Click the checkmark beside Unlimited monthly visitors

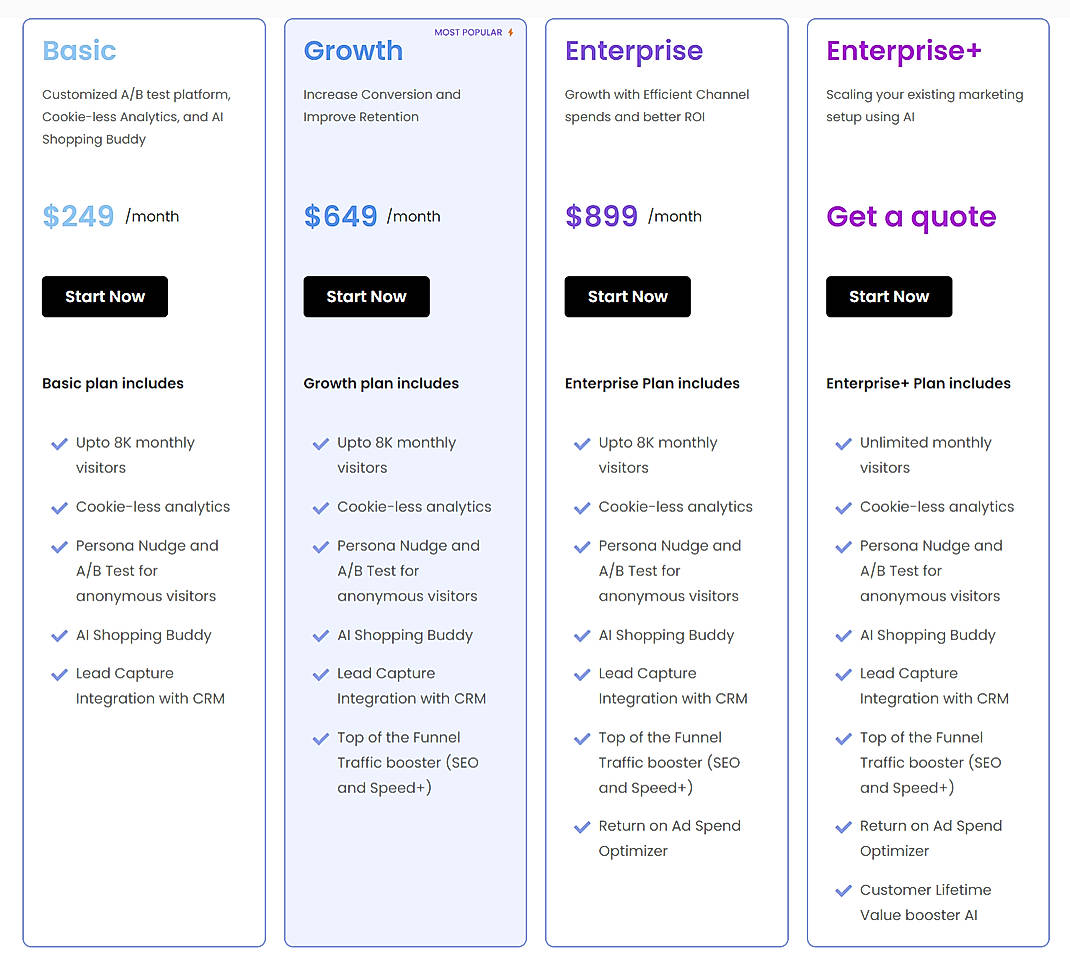pyautogui.click(x=843, y=442)
